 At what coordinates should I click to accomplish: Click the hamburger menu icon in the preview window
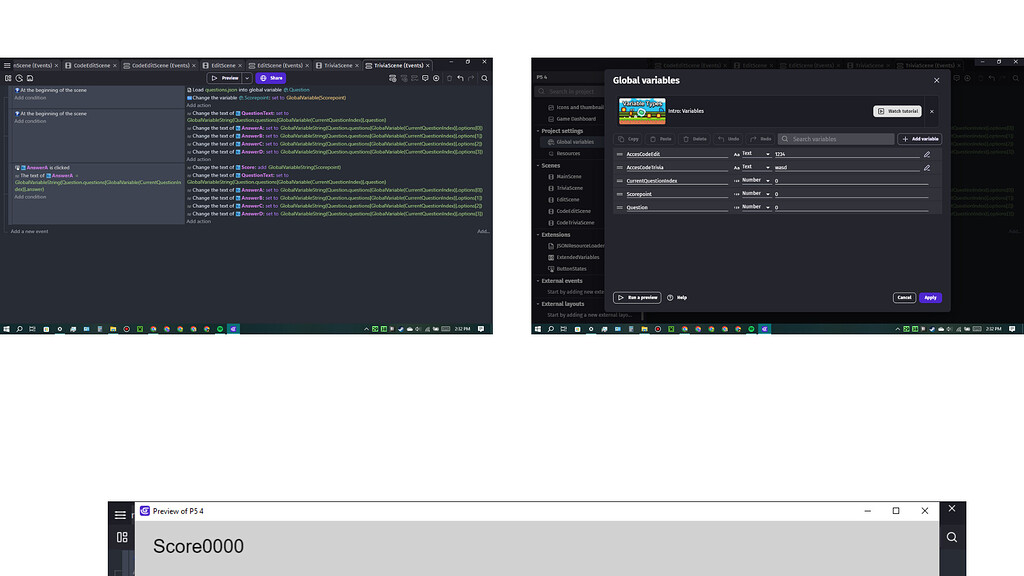(120, 513)
